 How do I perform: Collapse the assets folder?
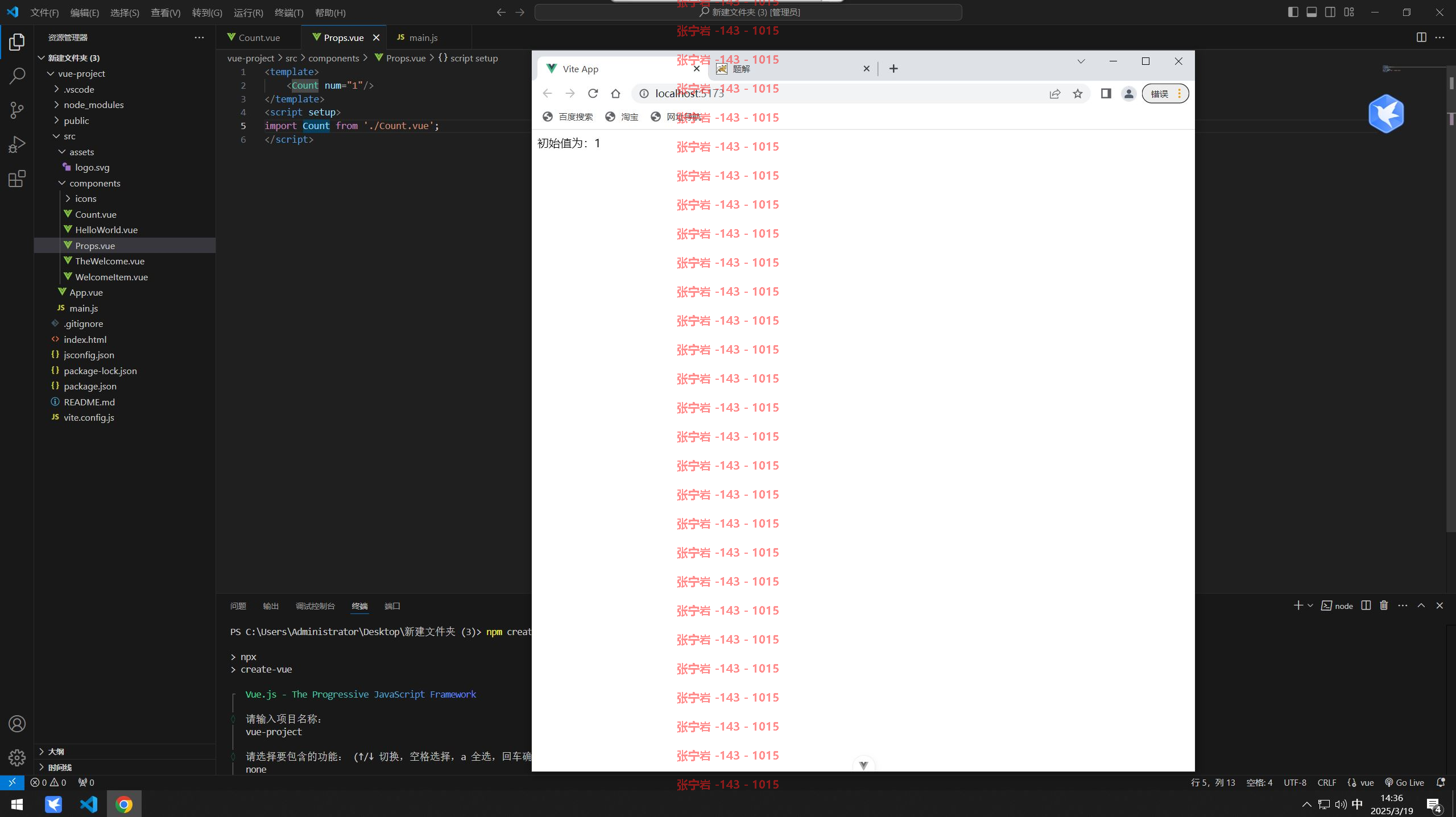tap(81, 152)
